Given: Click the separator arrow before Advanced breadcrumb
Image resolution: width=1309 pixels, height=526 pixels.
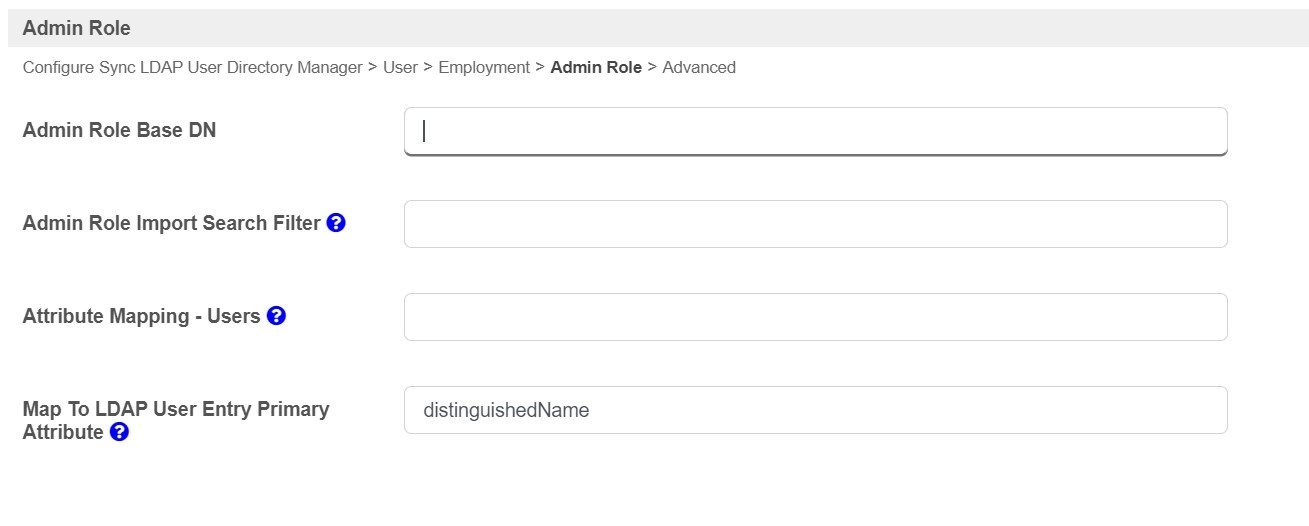Looking at the screenshot, I should pyautogui.click(x=652, y=68).
